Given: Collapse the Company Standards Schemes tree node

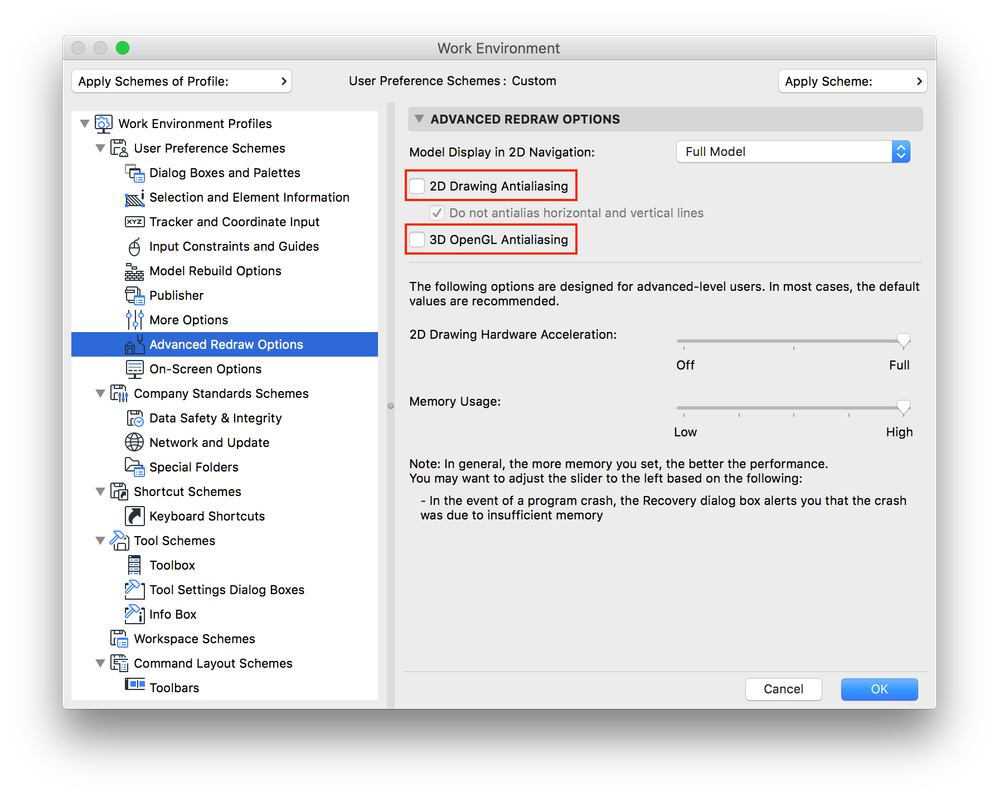Looking at the screenshot, I should point(100,394).
